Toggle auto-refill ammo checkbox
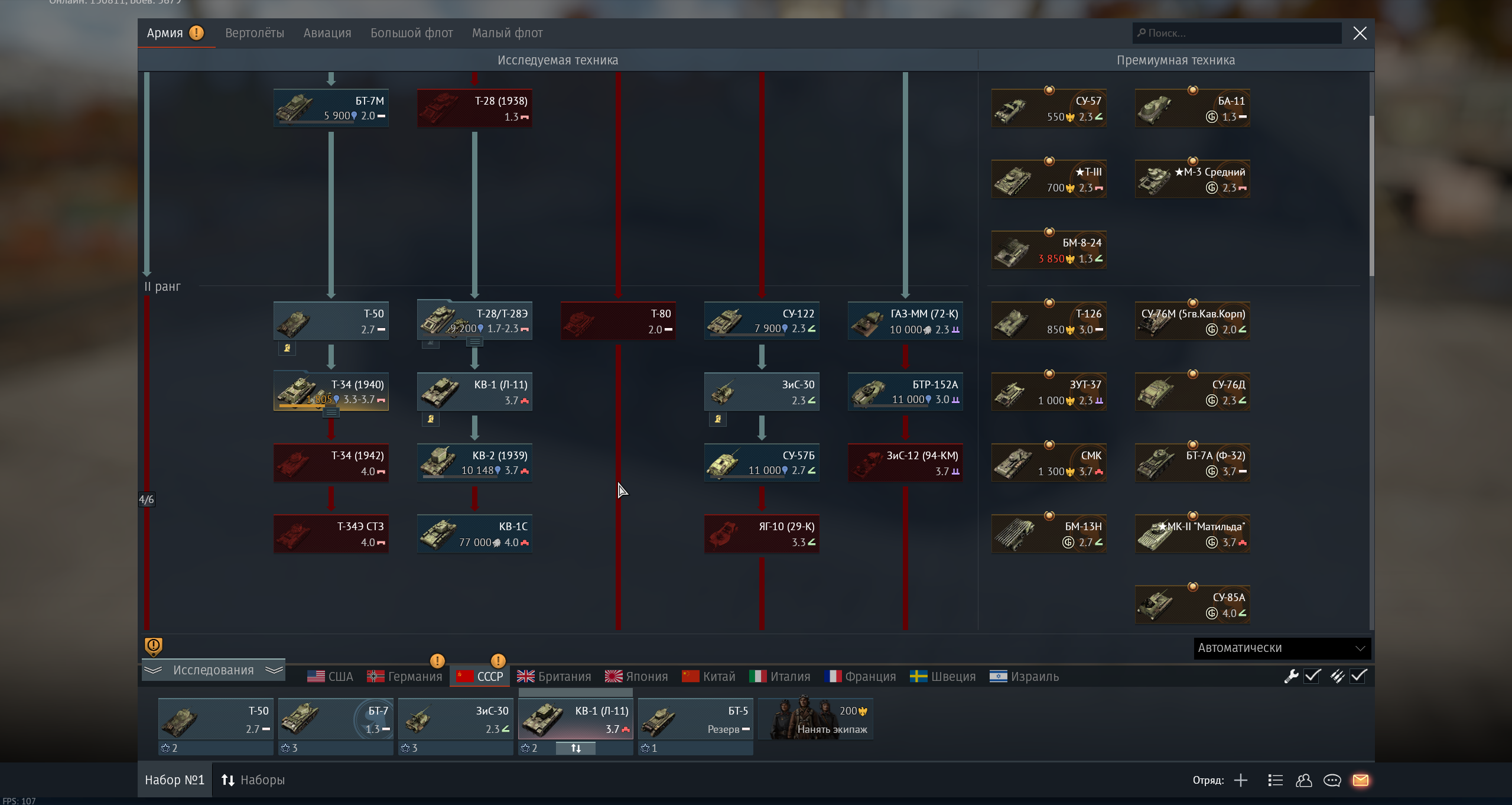The image size is (1512, 805). tap(1358, 676)
